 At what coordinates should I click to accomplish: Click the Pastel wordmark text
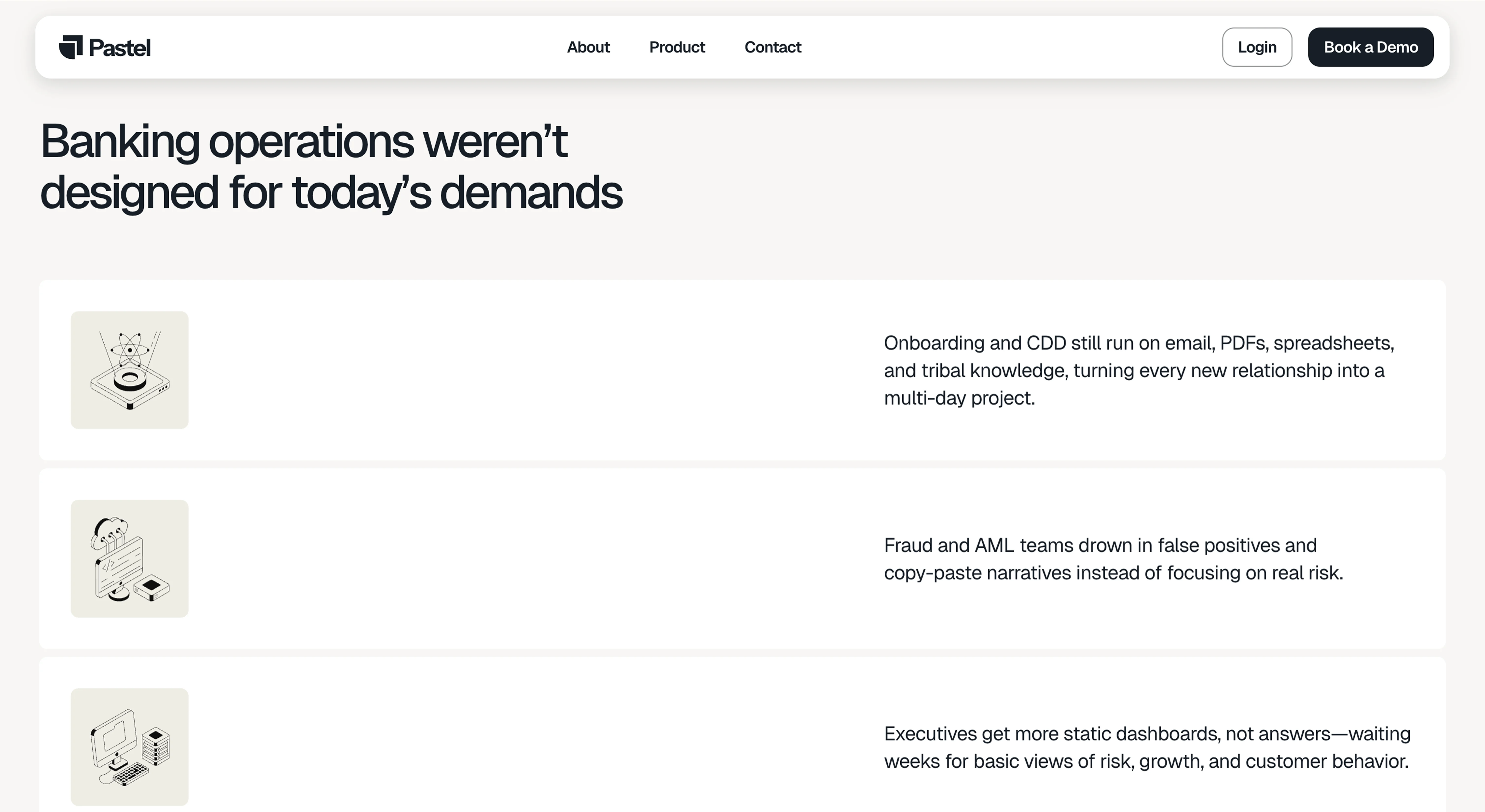click(120, 48)
